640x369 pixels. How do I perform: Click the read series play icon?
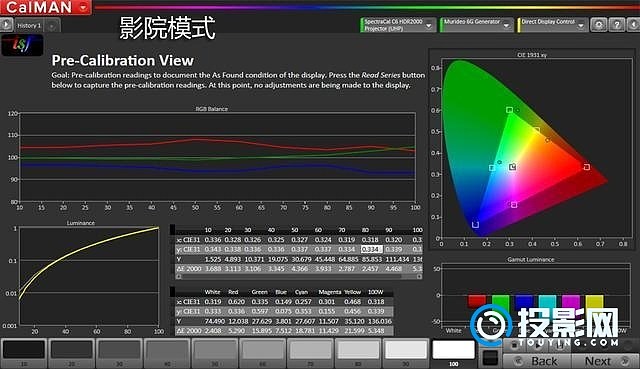coord(538,346)
